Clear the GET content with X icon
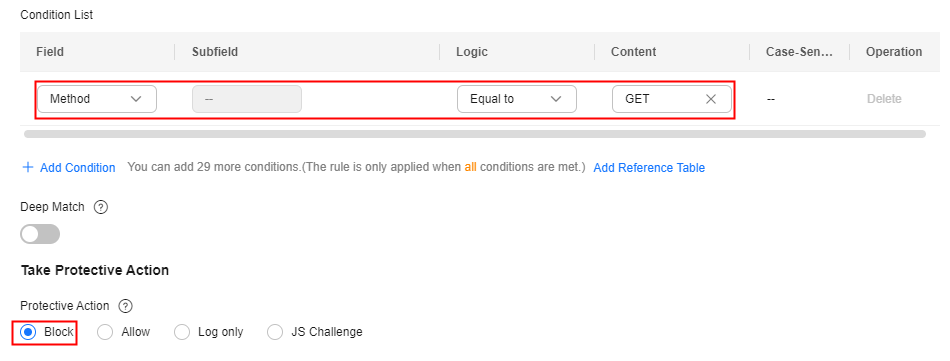950x361 pixels. [711, 99]
